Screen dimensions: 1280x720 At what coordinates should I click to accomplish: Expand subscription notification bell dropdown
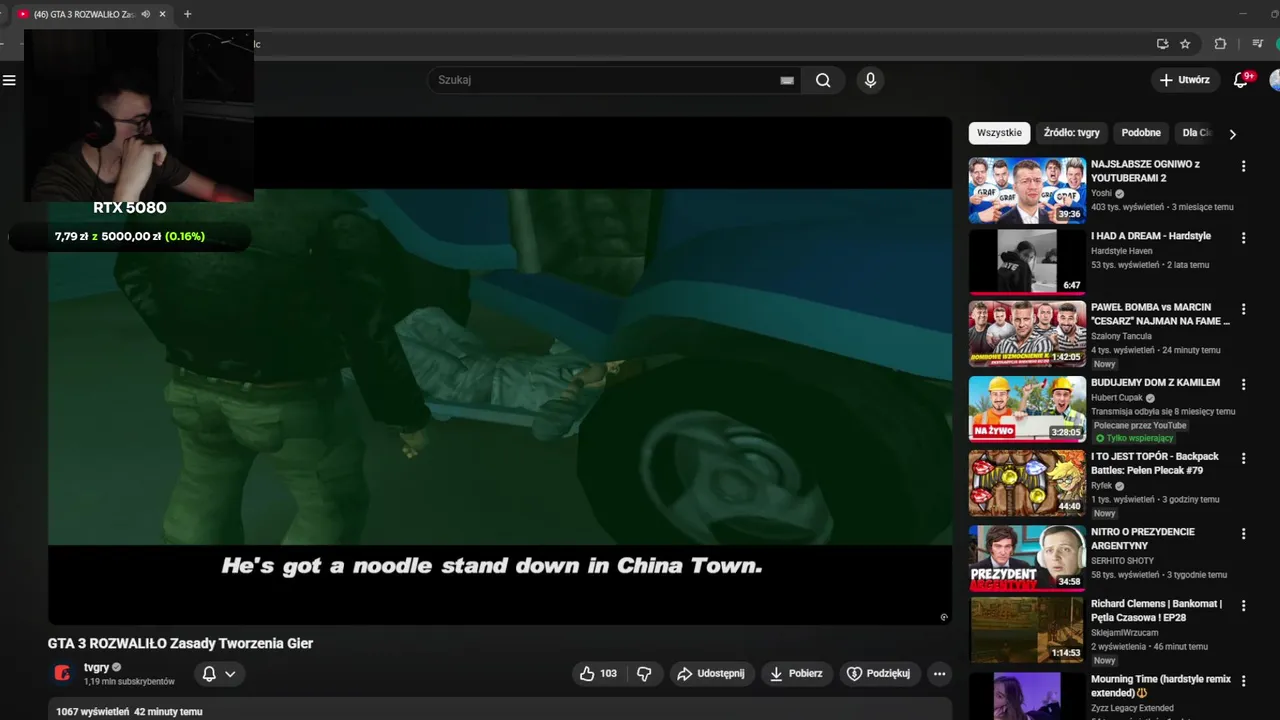click(x=218, y=674)
